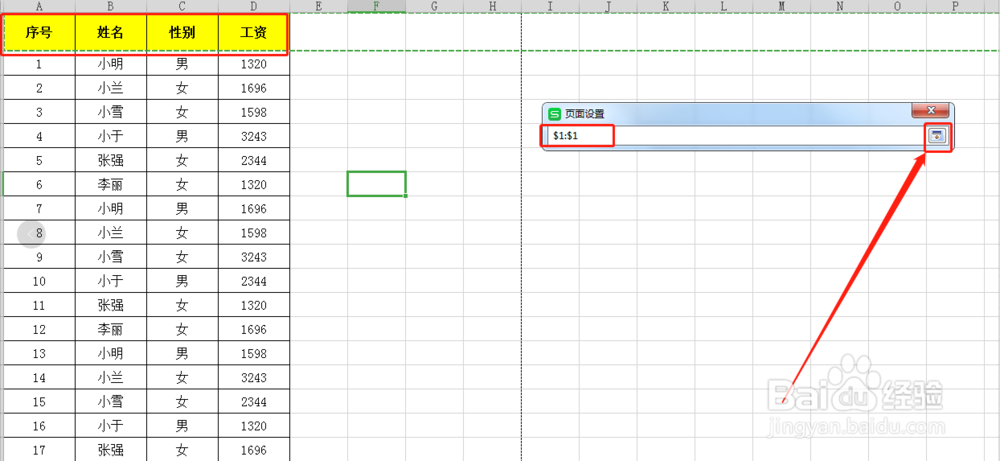Select column P header
Screen dimensions: 1000x461
(x=955, y=6)
